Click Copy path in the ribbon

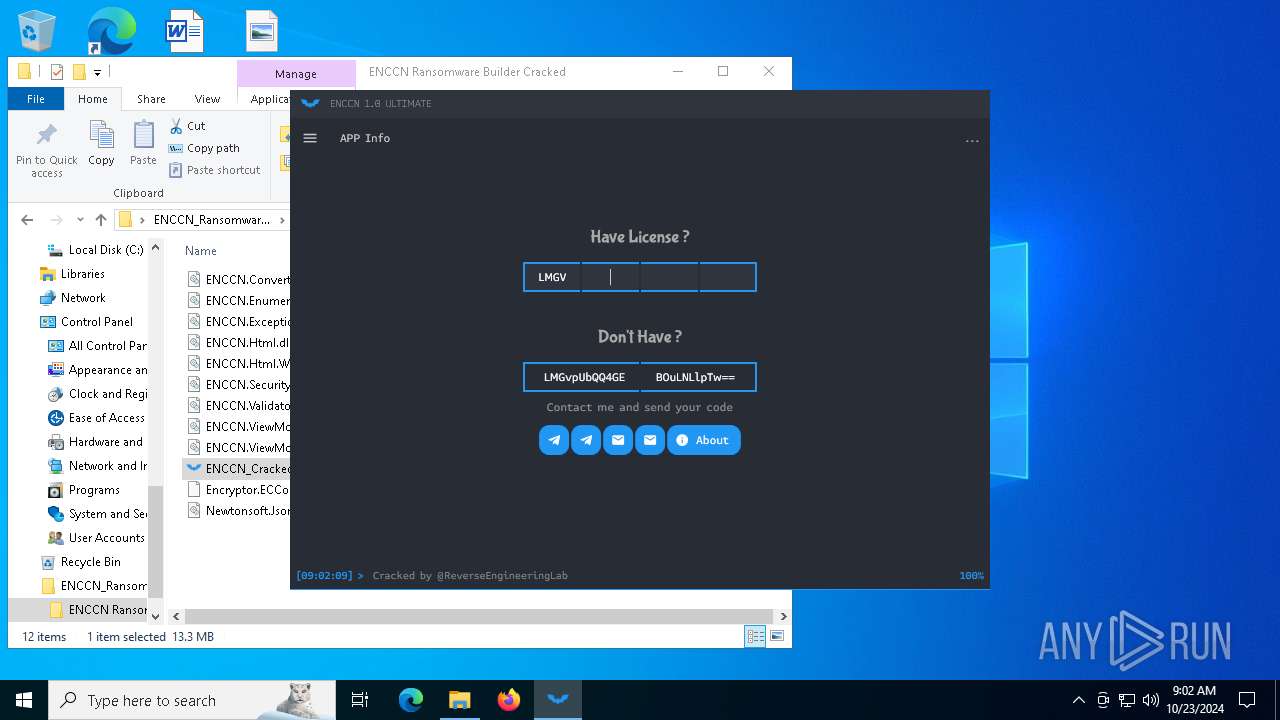point(204,148)
